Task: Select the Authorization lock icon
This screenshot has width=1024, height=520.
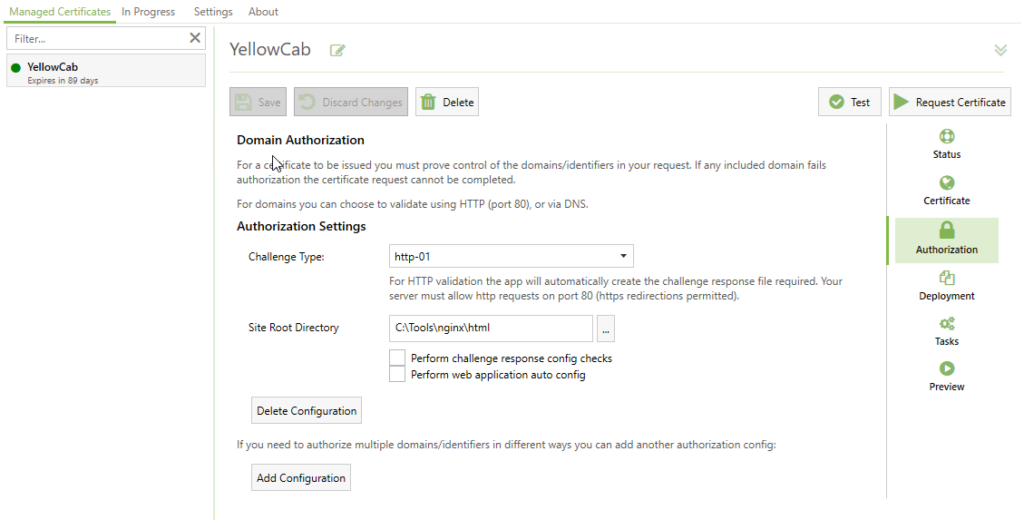Action: tap(946, 230)
